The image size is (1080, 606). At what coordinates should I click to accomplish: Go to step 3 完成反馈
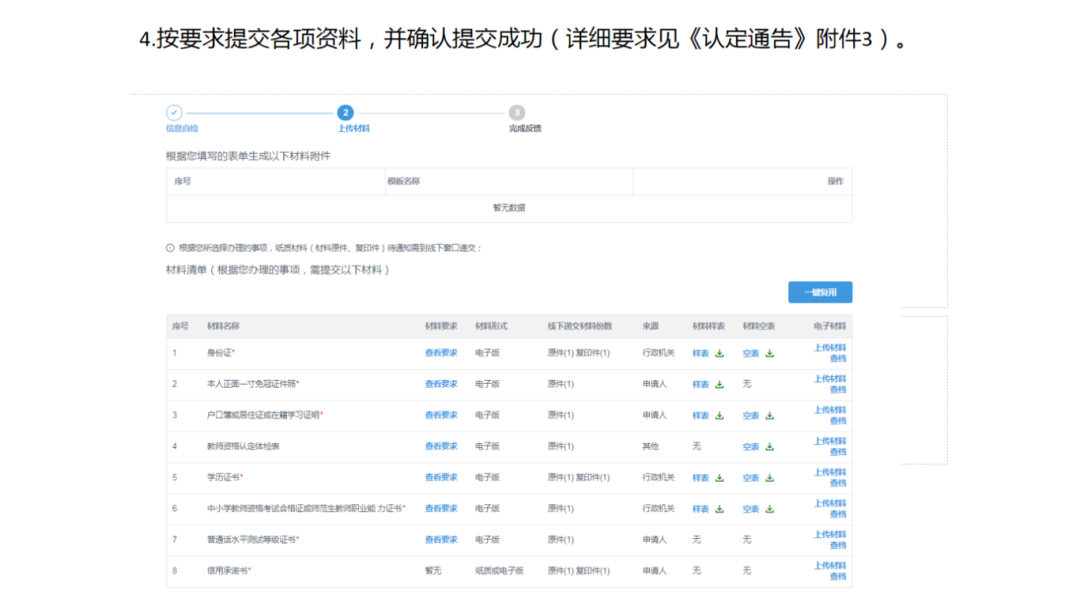pyautogui.click(x=516, y=113)
